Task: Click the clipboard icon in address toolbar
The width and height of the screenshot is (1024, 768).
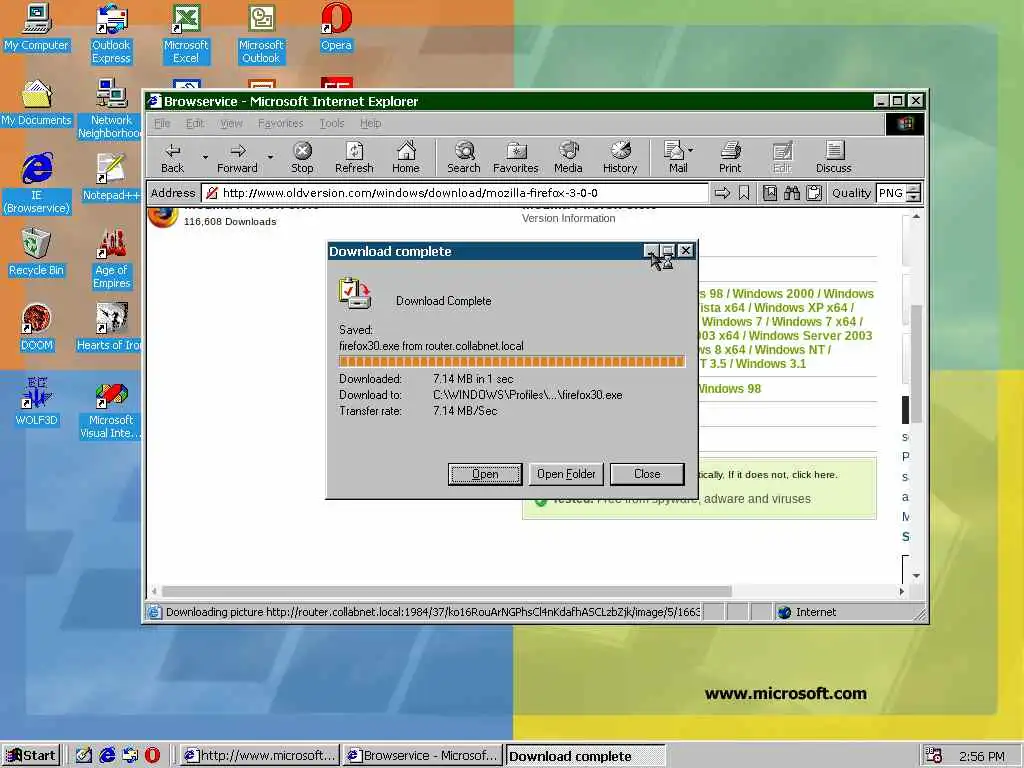Action: click(x=814, y=193)
